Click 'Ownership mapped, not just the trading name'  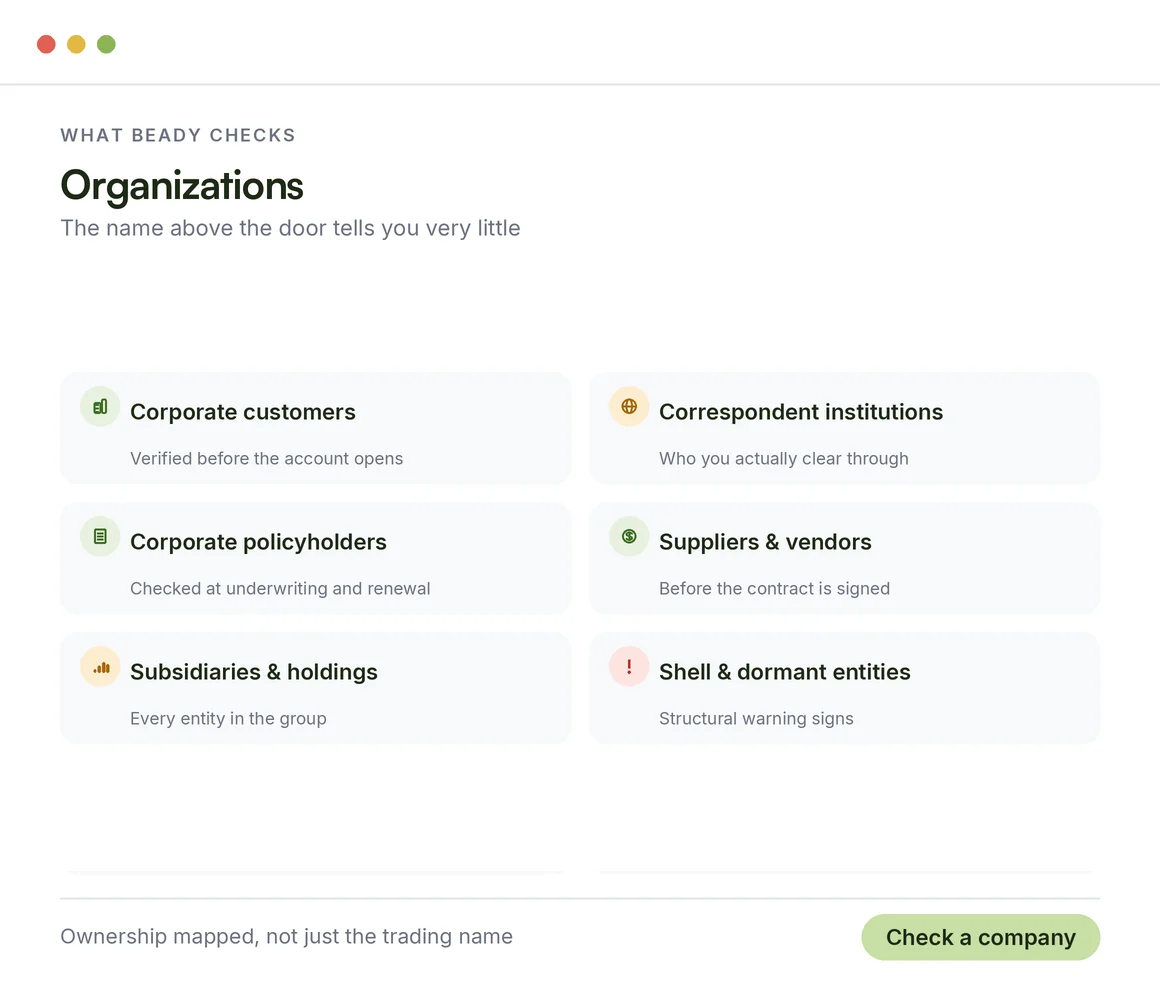pos(286,936)
